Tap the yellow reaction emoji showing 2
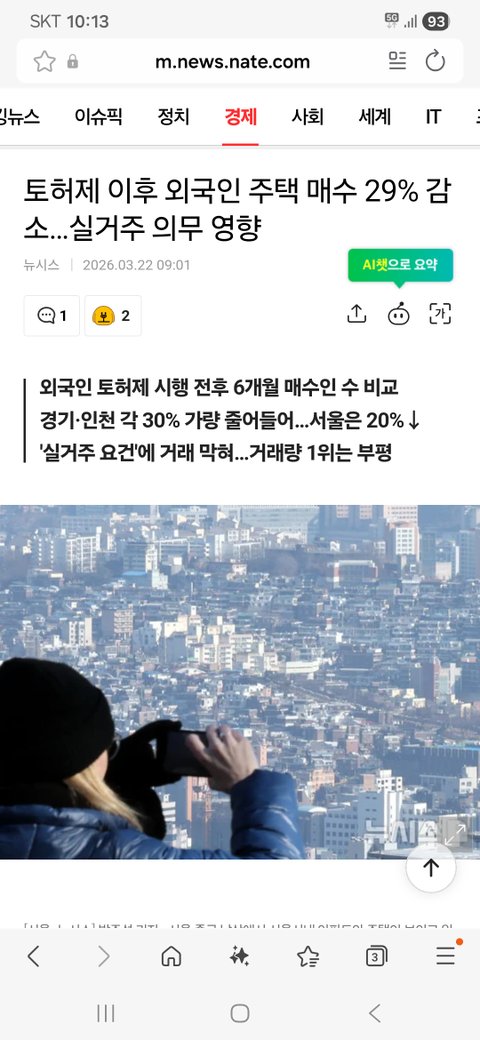Screen dimensions: 480x1040 (113, 316)
